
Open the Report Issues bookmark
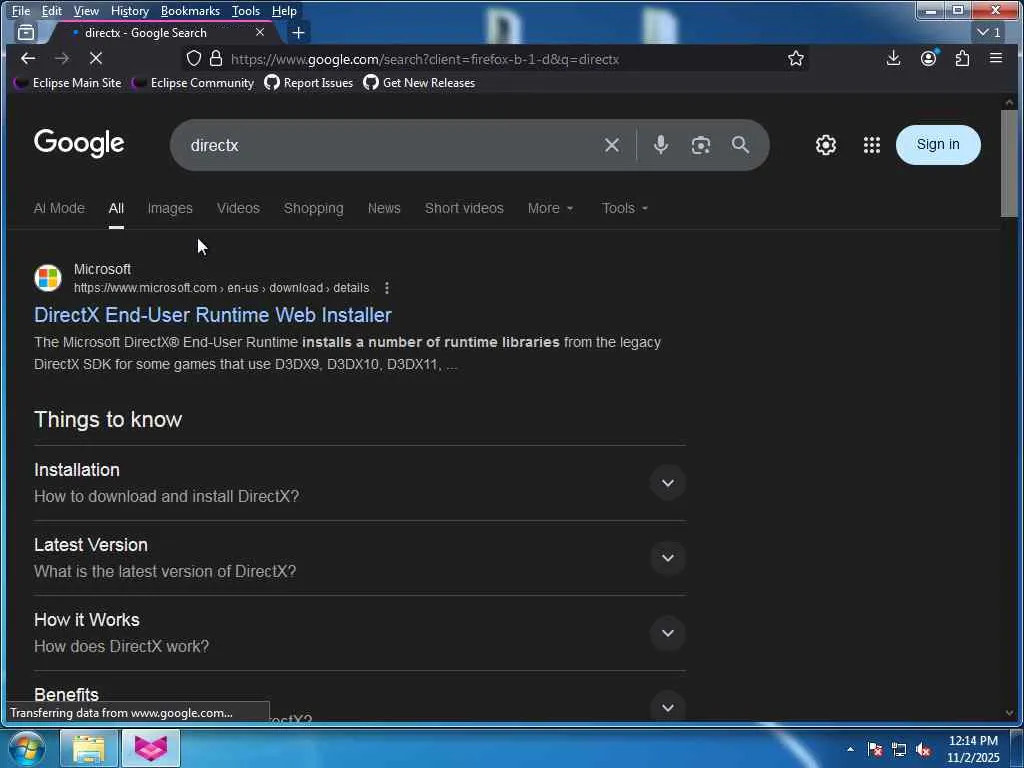coord(309,83)
